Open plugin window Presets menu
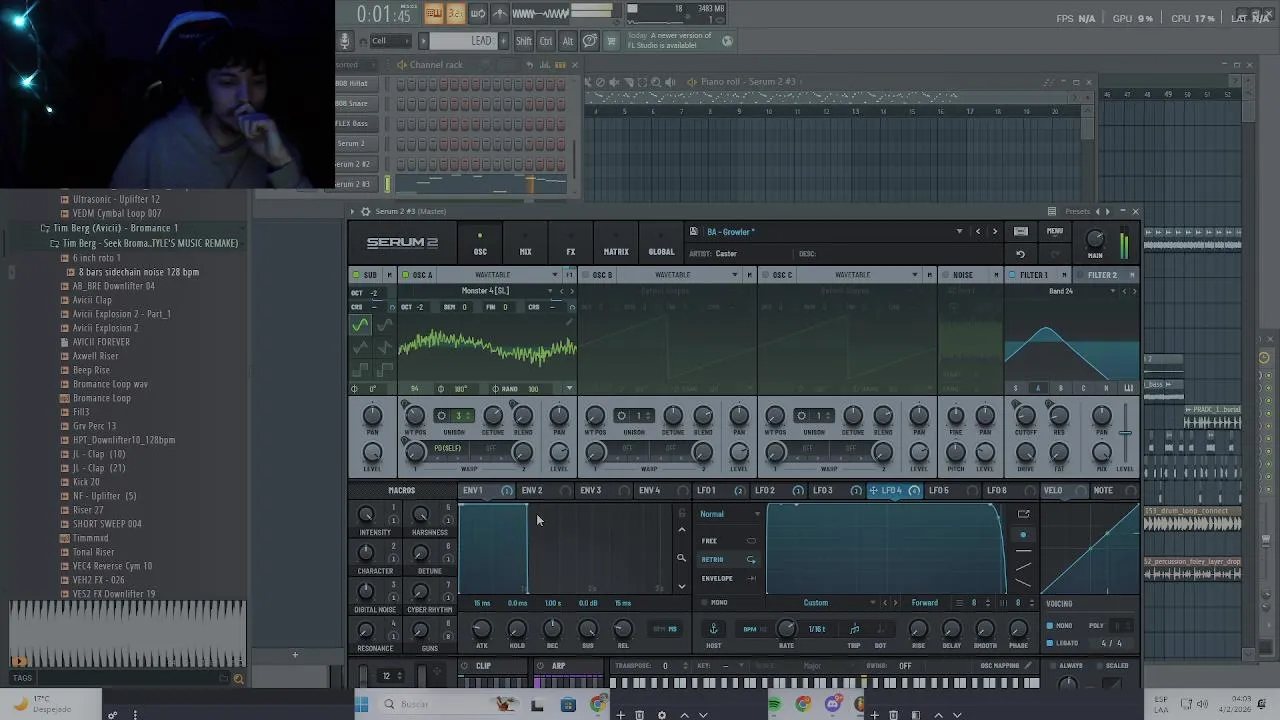 pos(1077,211)
